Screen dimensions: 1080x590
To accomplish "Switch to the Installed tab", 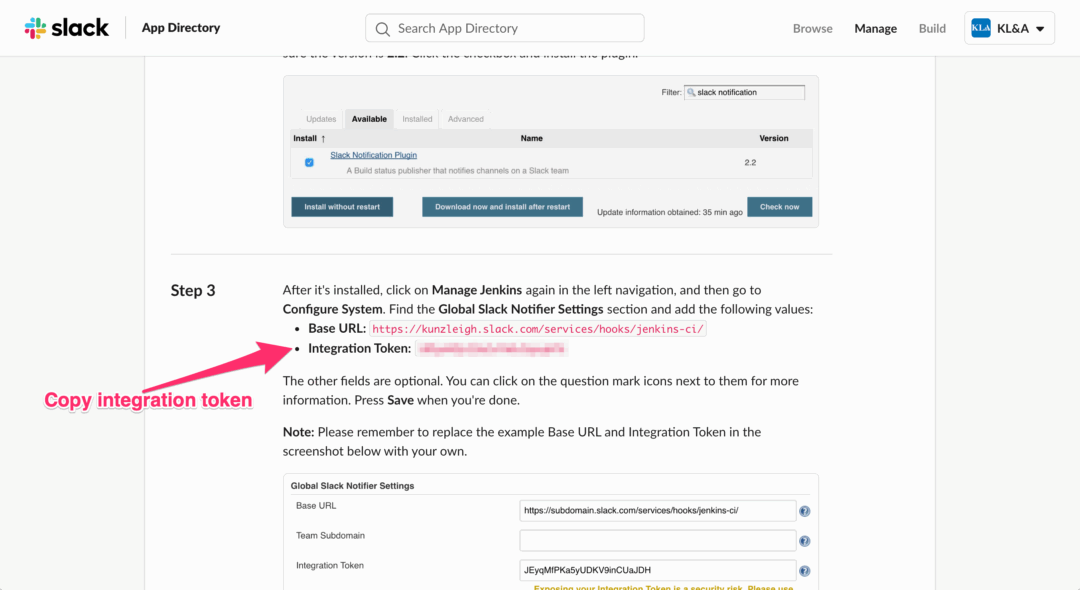I will [417, 118].
